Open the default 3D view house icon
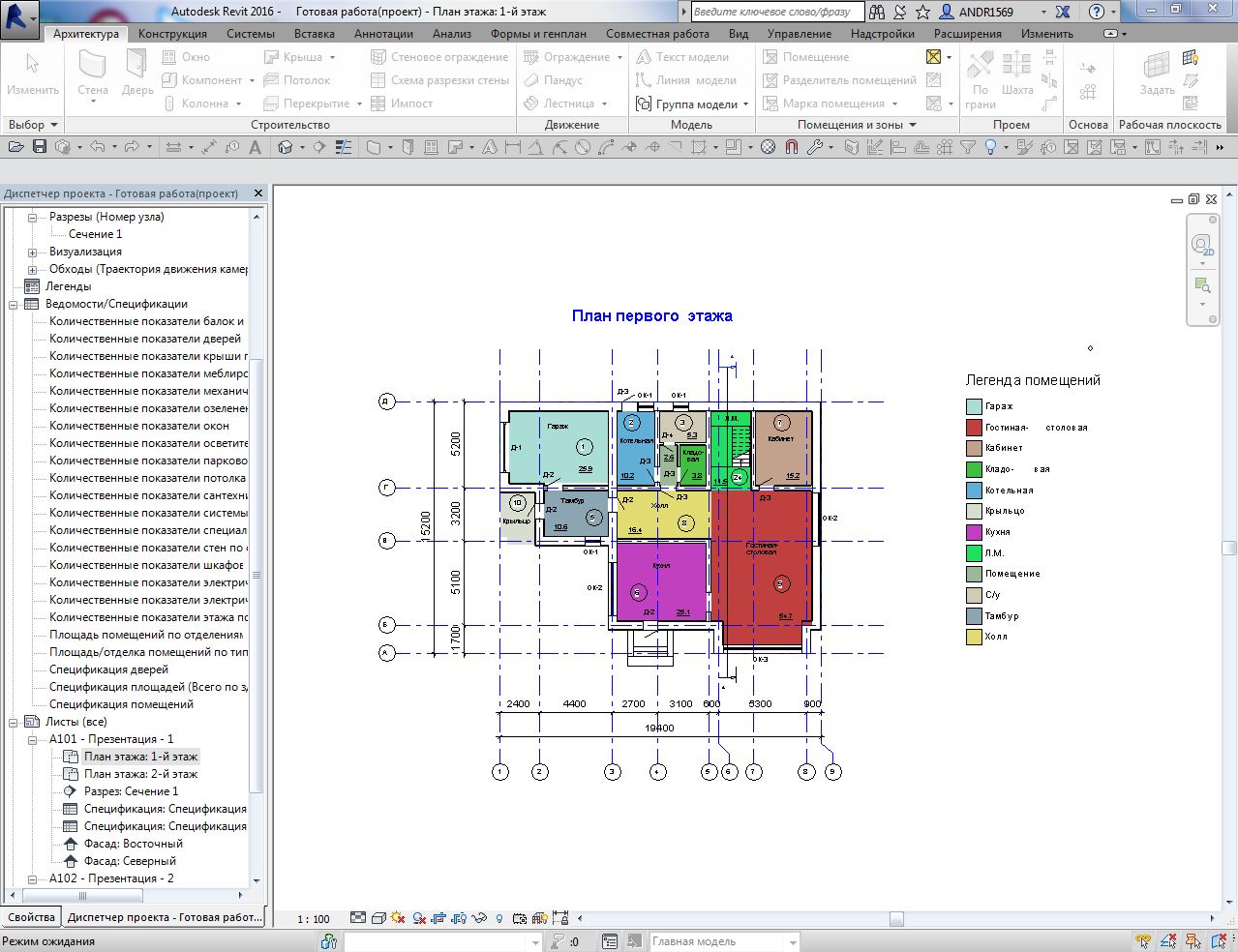1238x952 pixels. click(x=286, y=147)
